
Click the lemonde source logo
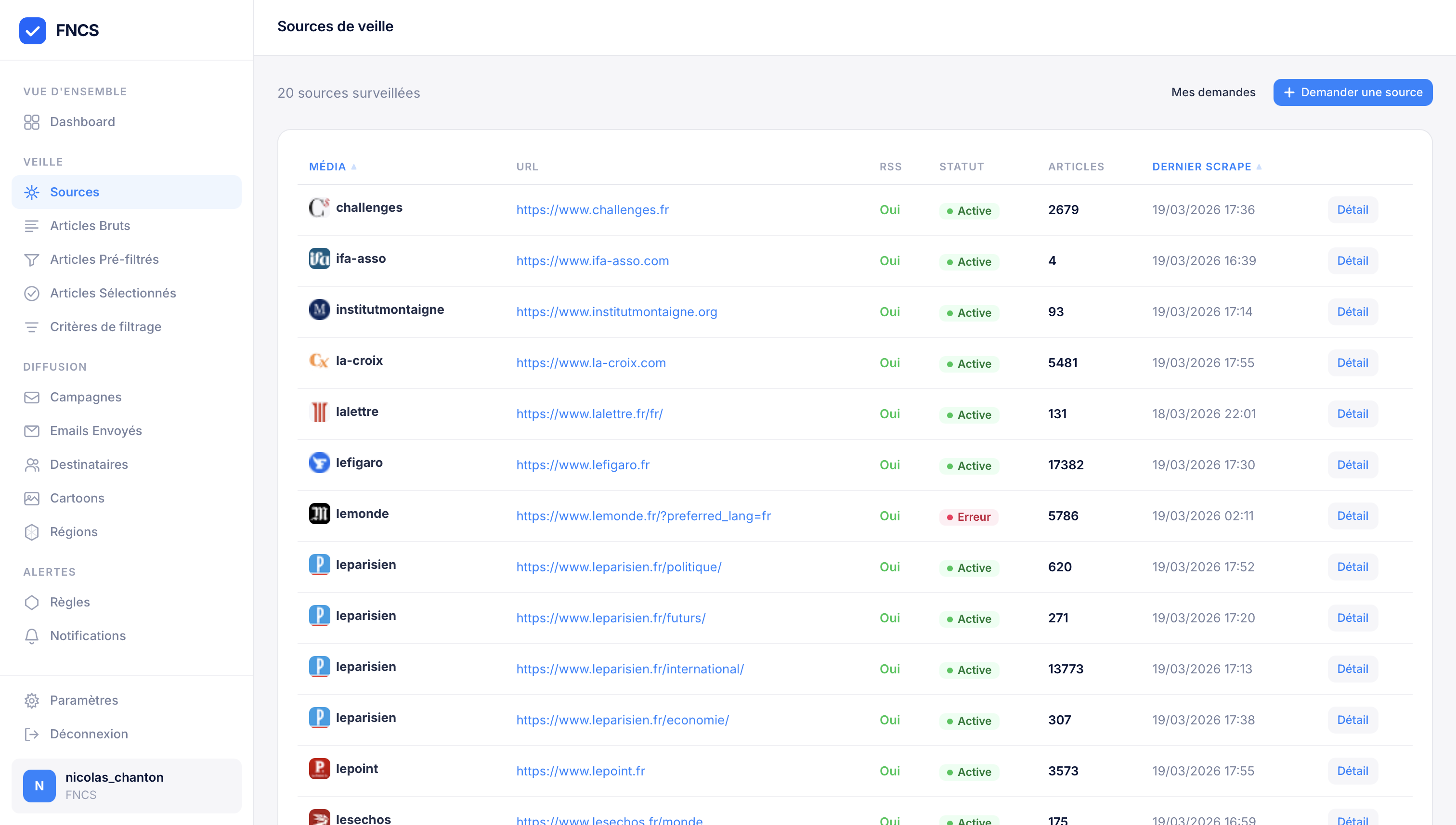pyautogui.click(x=319, y=514)
